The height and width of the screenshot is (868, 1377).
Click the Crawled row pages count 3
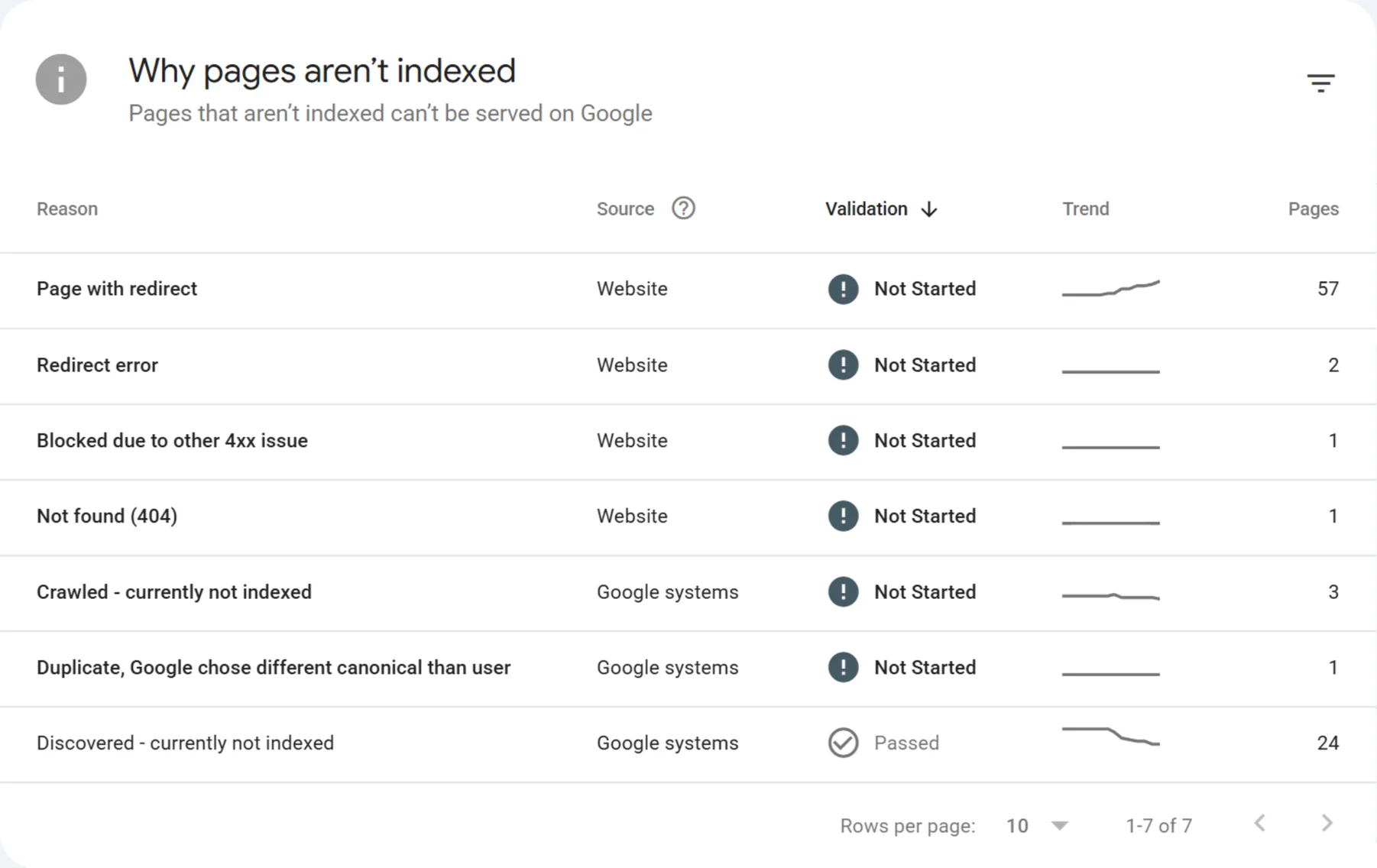coord(1333,591)
